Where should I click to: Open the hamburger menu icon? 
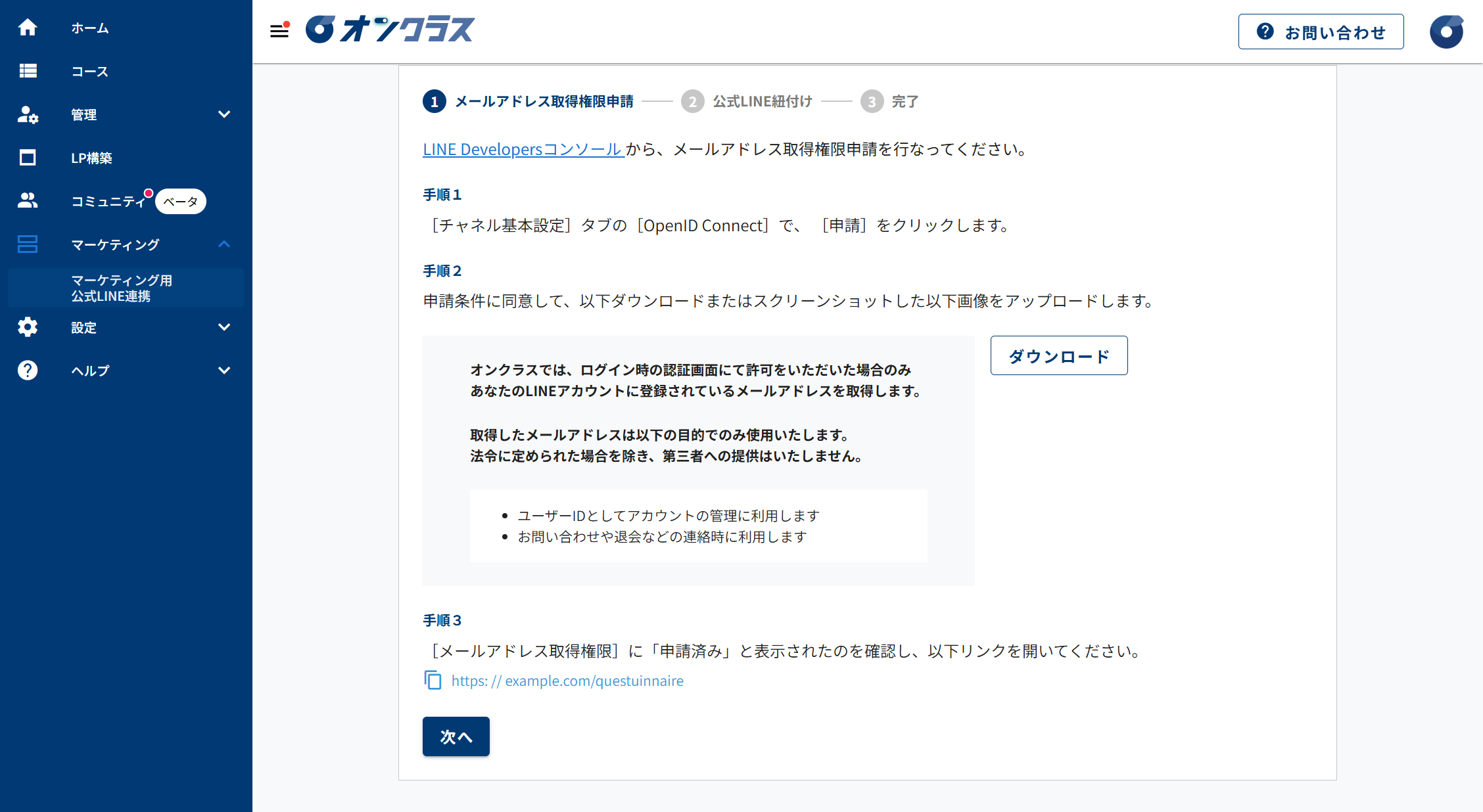(279, 30)
